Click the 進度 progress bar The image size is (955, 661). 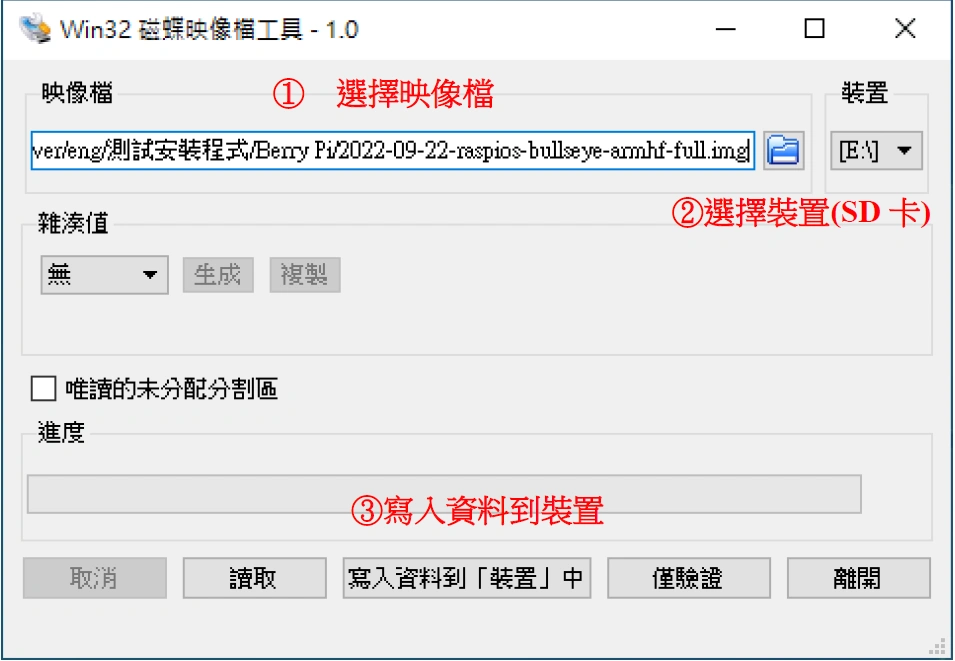(444, 494)
